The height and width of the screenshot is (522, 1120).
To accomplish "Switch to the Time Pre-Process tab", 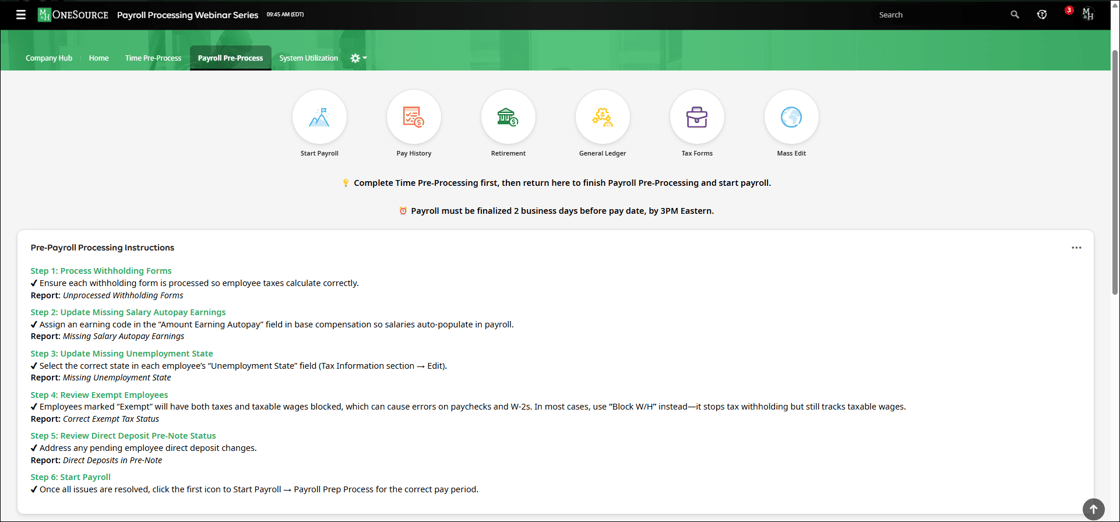I will [x=153, y=58].
